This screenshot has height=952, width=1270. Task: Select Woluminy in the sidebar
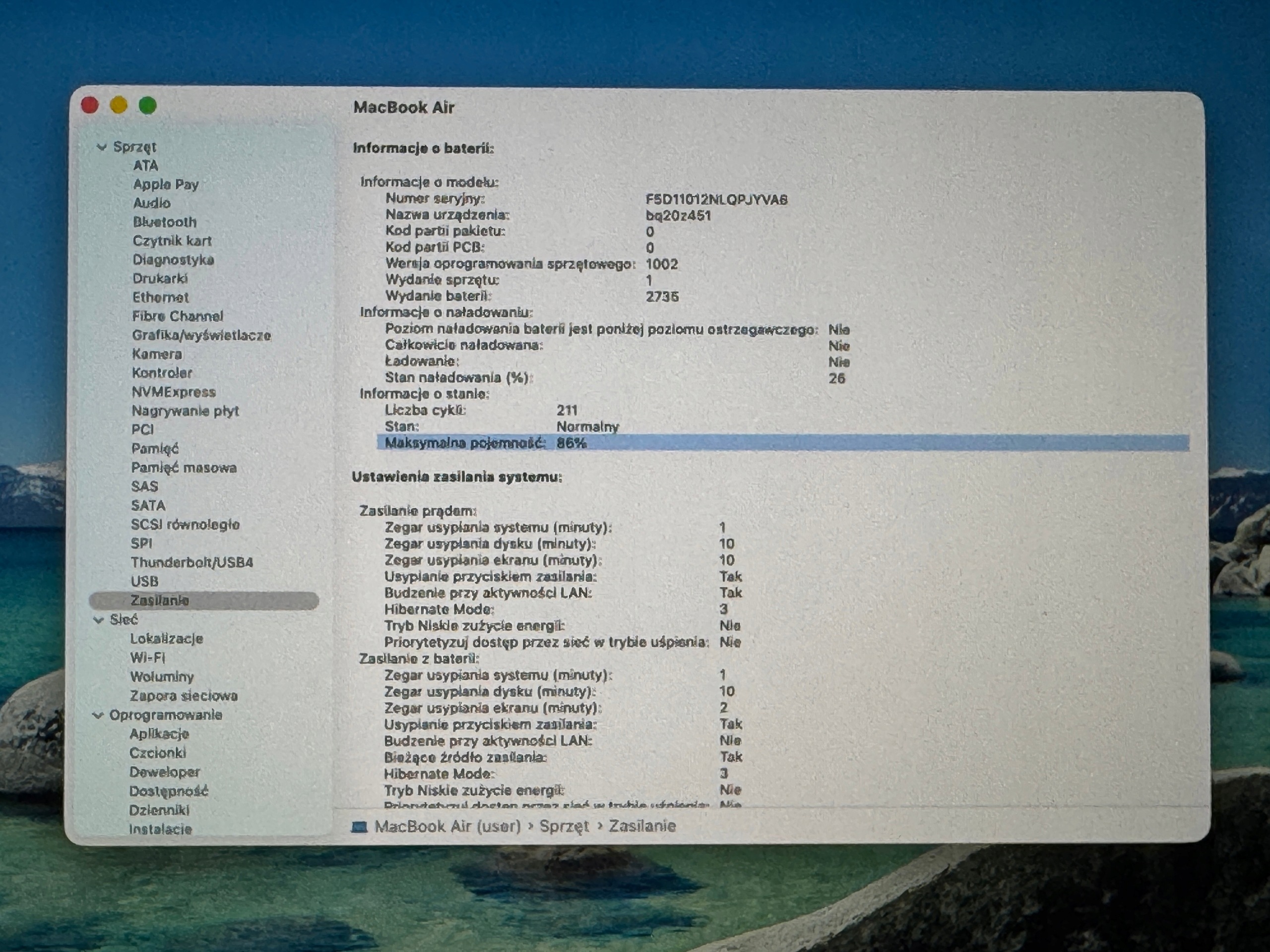tap(162, 676)
